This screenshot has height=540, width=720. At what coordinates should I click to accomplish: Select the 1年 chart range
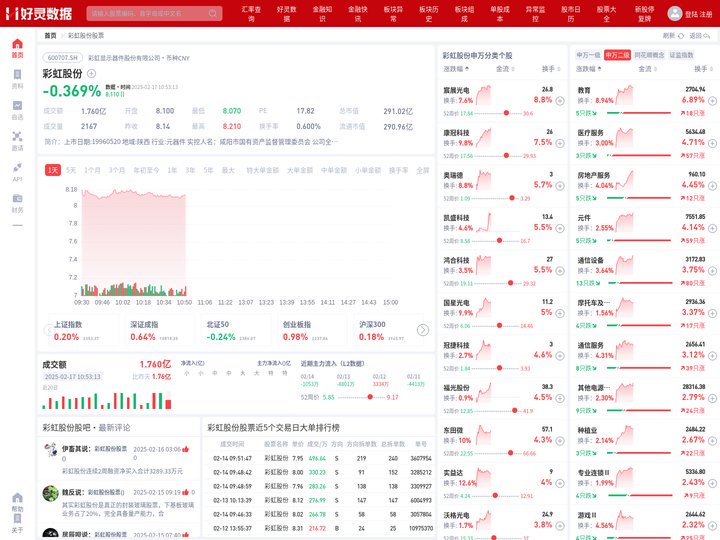point(172,170)
